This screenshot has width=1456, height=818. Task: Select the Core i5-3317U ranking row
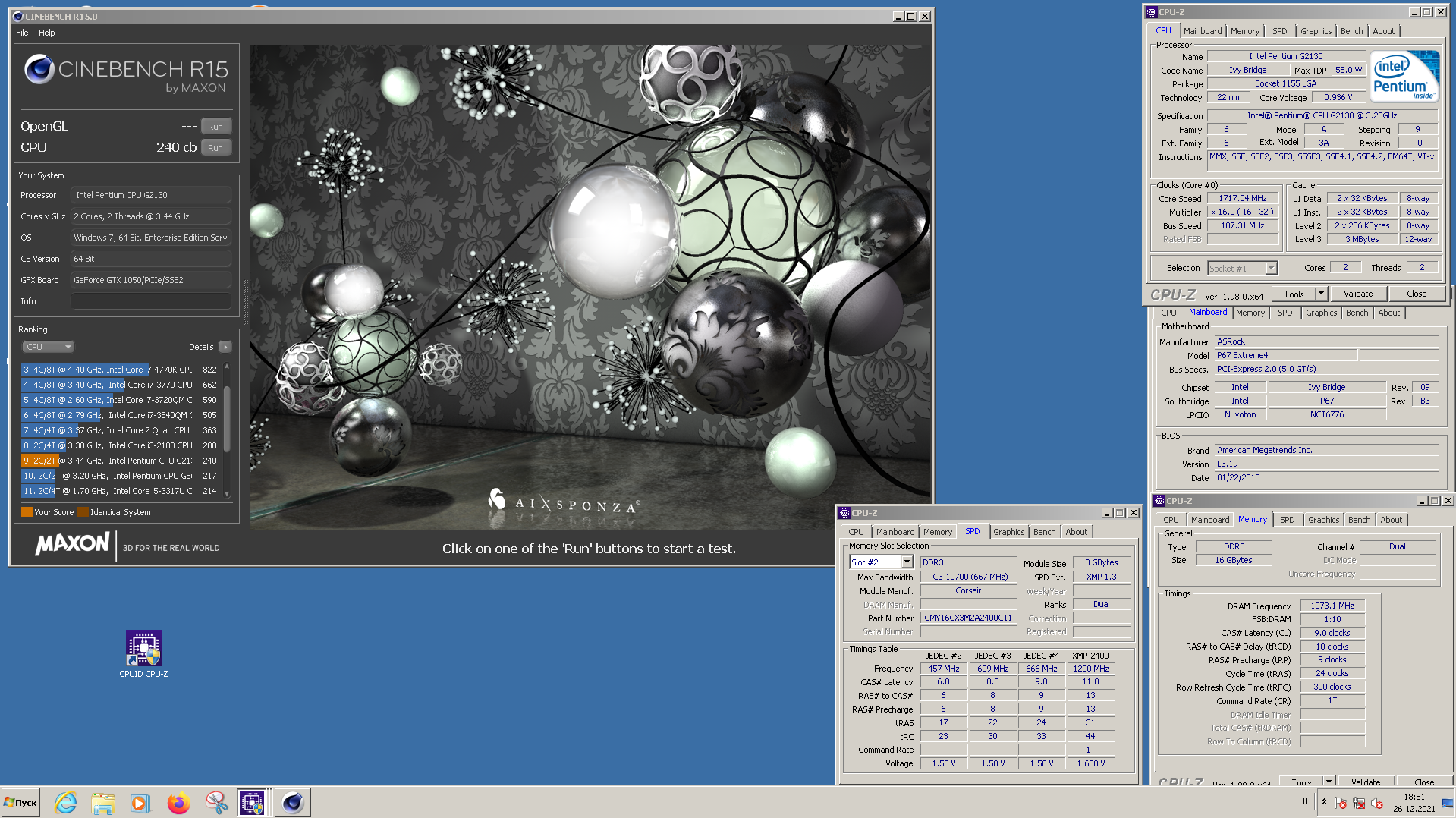pos(121,491)
